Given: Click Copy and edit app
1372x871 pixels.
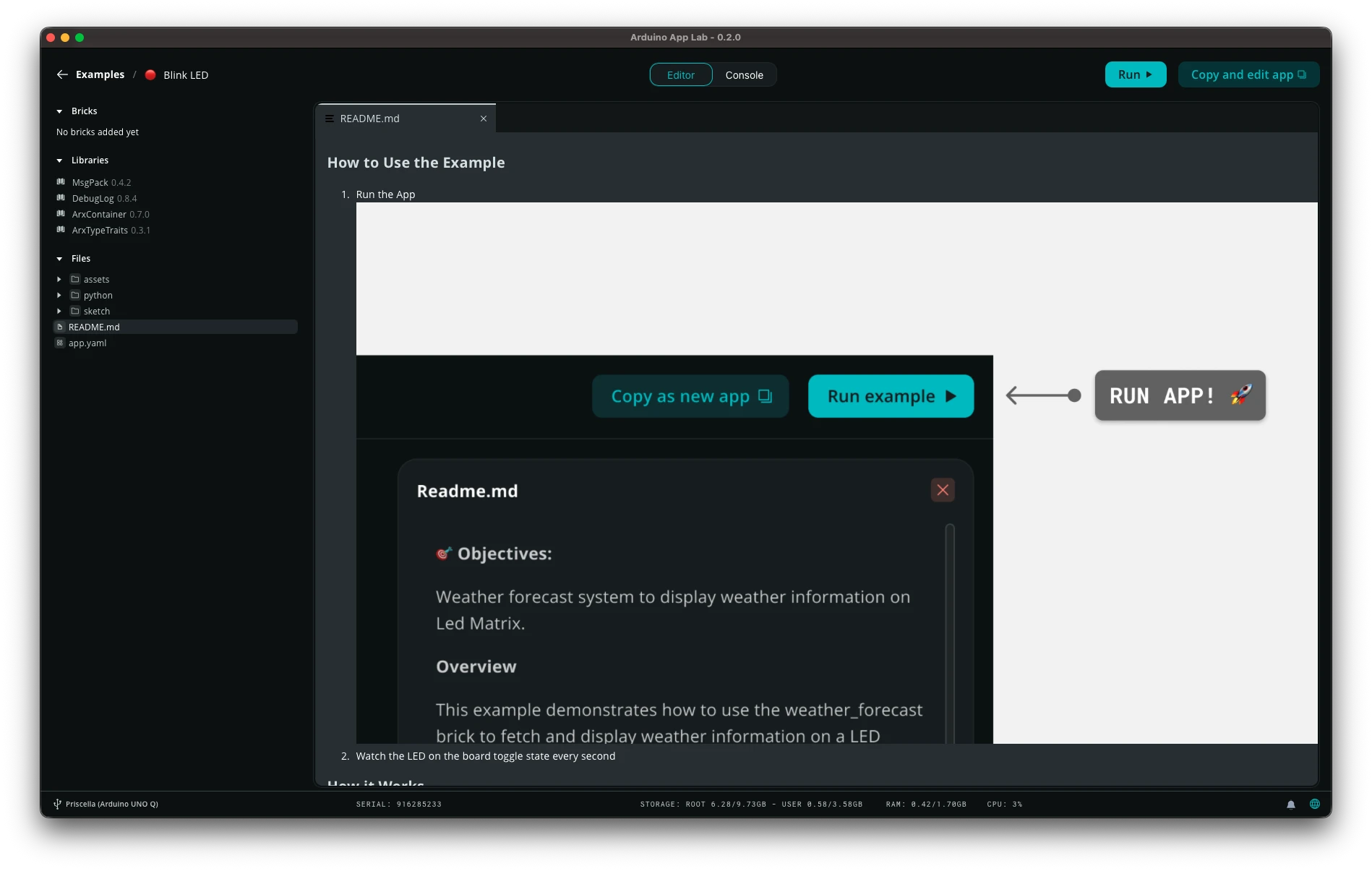Looking at the screenshot, I should pos(1248,74).
